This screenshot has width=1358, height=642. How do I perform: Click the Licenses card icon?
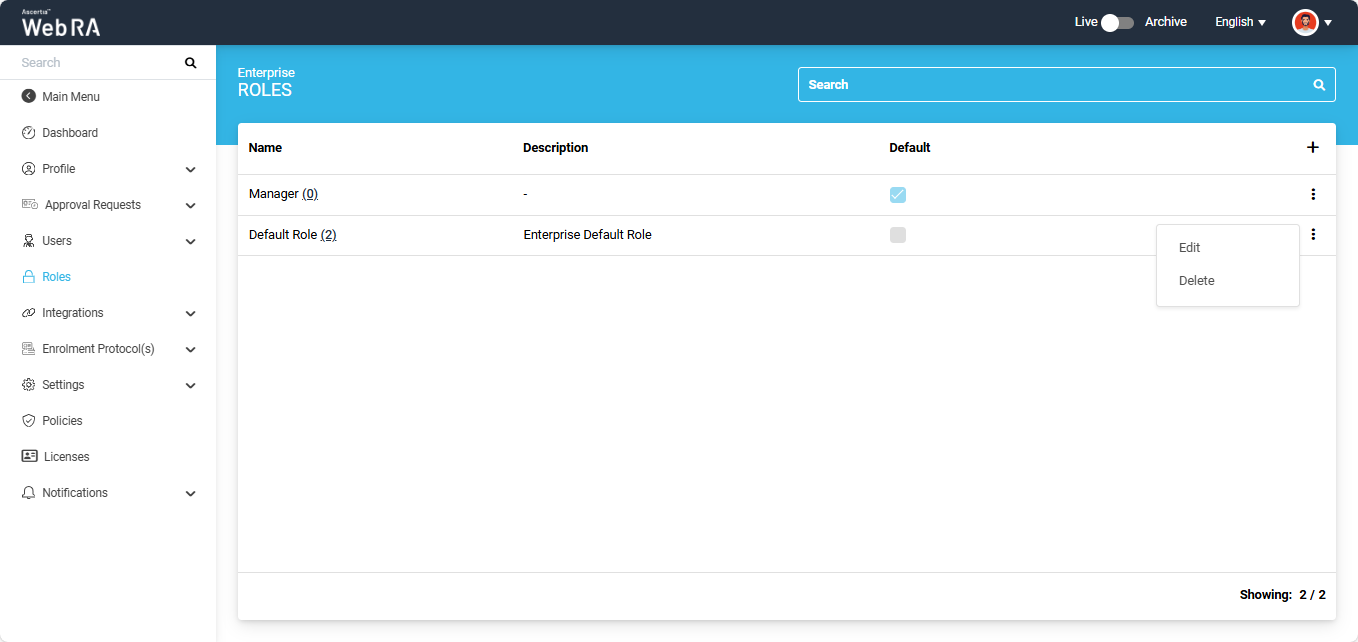pyautogui.click(x=30, y=457)
